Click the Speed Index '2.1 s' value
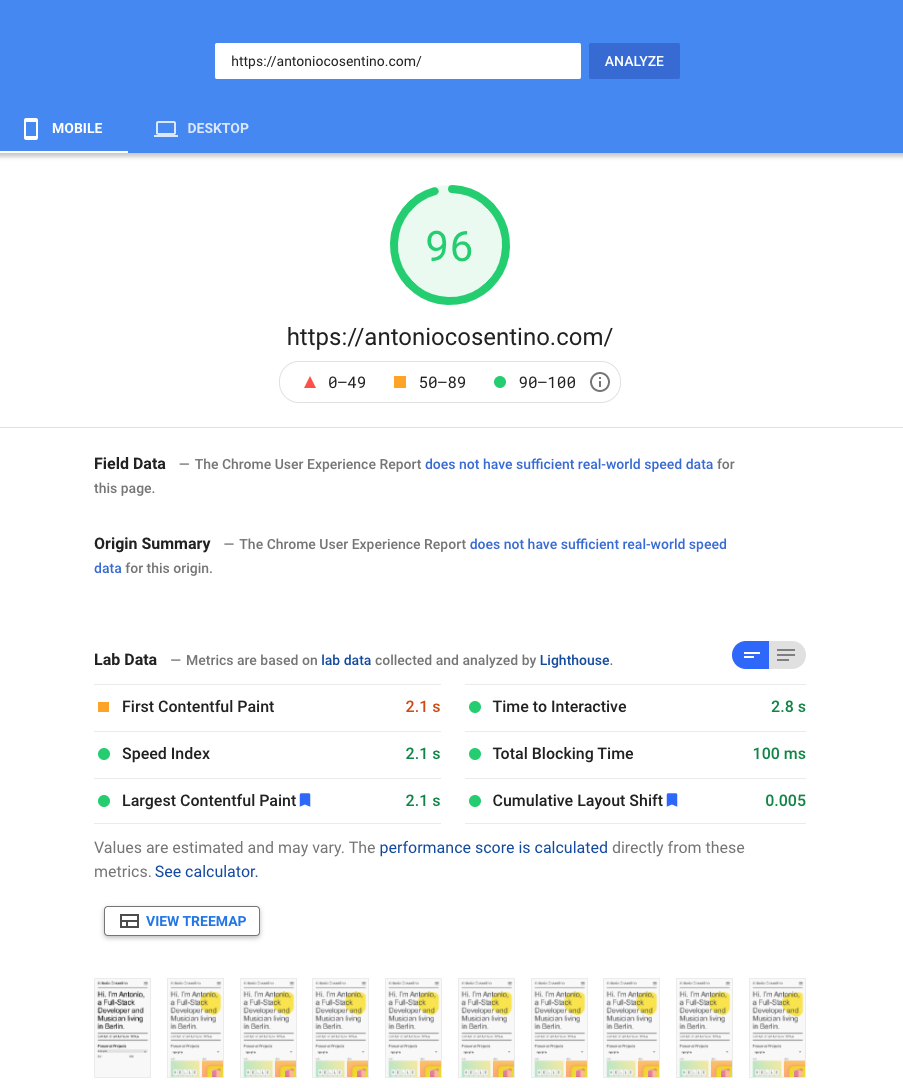Image resolution: width=903 pixels, height=1088 pixels. pos(423,754)
